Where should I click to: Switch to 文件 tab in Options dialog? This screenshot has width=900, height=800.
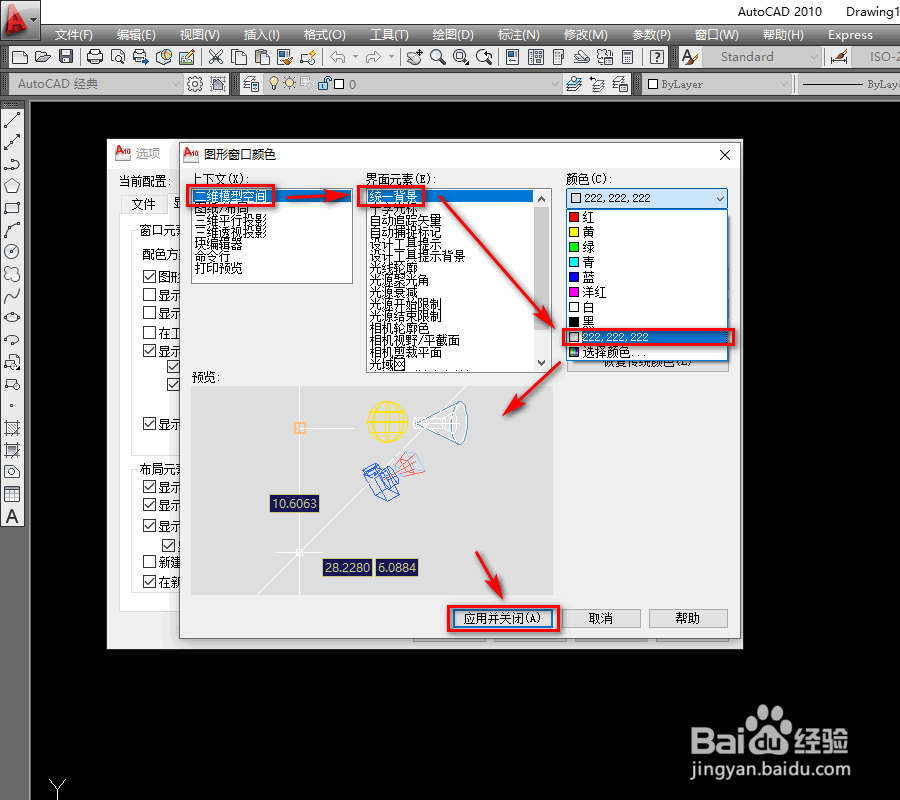pos(143,204)
